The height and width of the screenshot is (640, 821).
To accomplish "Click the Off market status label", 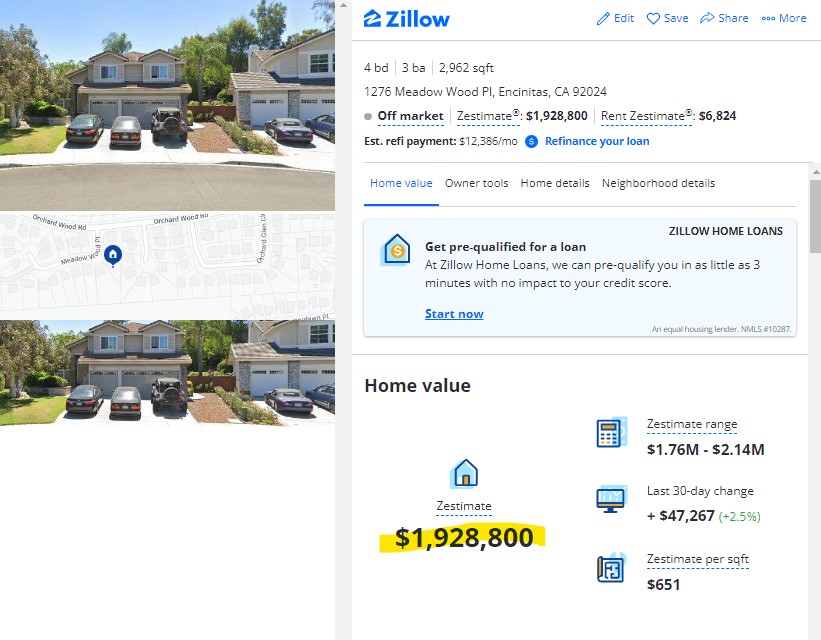I will coord(410,116).
